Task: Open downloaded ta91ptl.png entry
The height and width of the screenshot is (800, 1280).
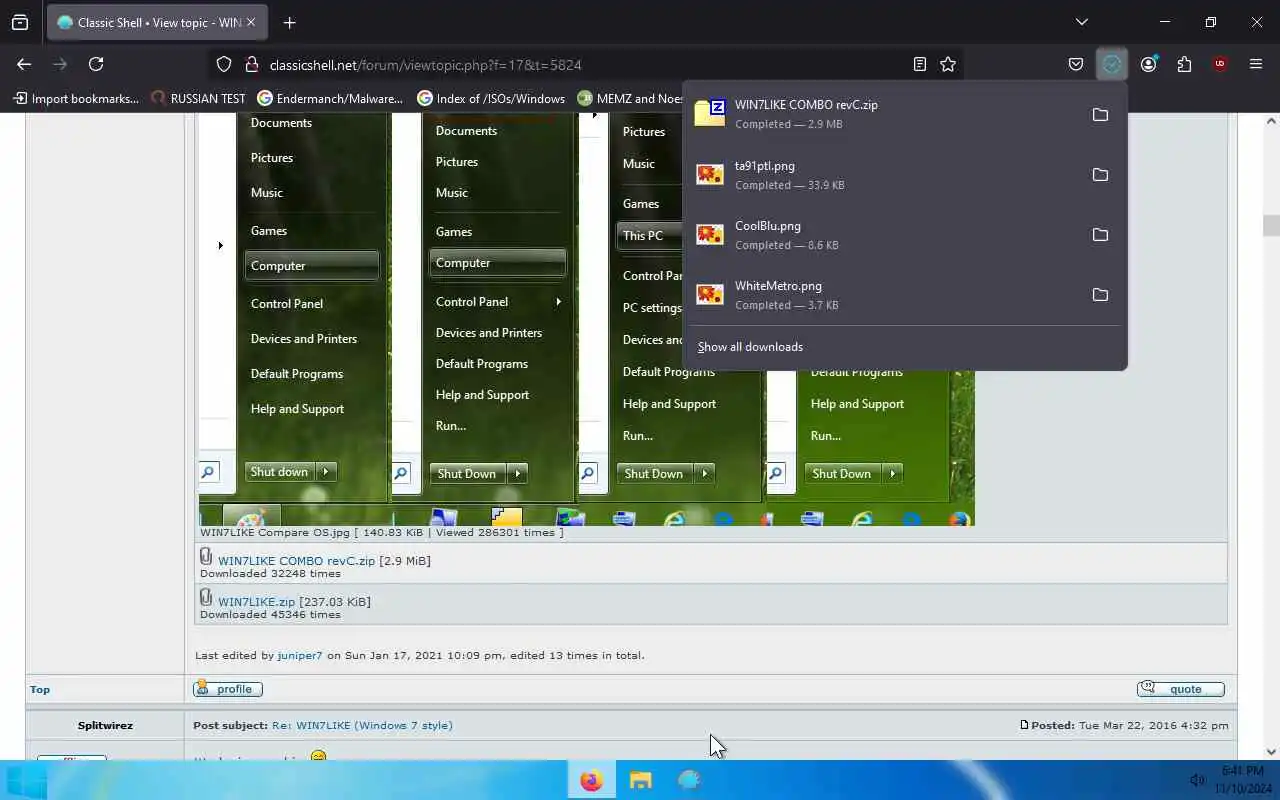Action: coord(885,175)
